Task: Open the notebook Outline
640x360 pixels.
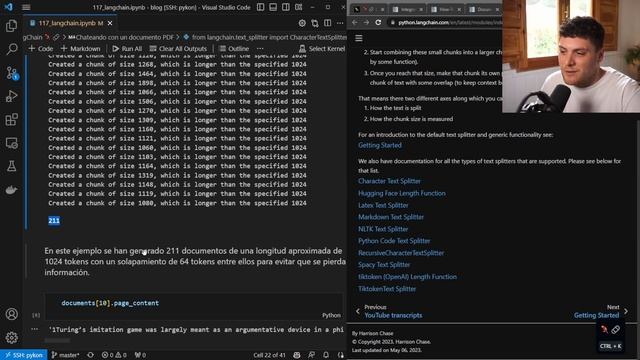Action: pos(234,49)
